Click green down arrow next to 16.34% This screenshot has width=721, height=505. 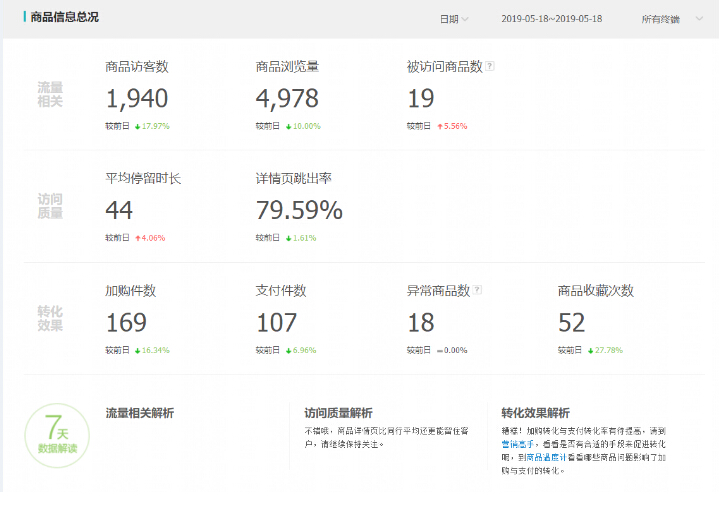(138, 351)
